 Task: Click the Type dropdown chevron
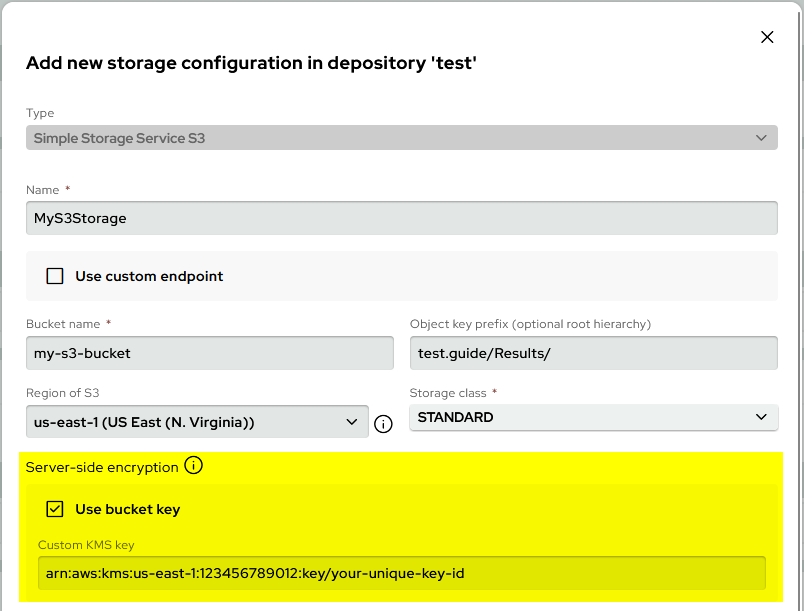tap(764, 137)
